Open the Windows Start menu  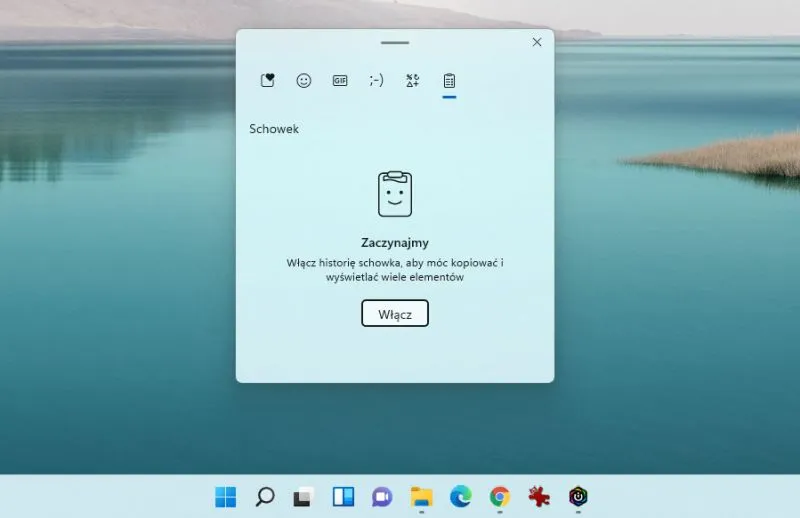tap(226, 497)
